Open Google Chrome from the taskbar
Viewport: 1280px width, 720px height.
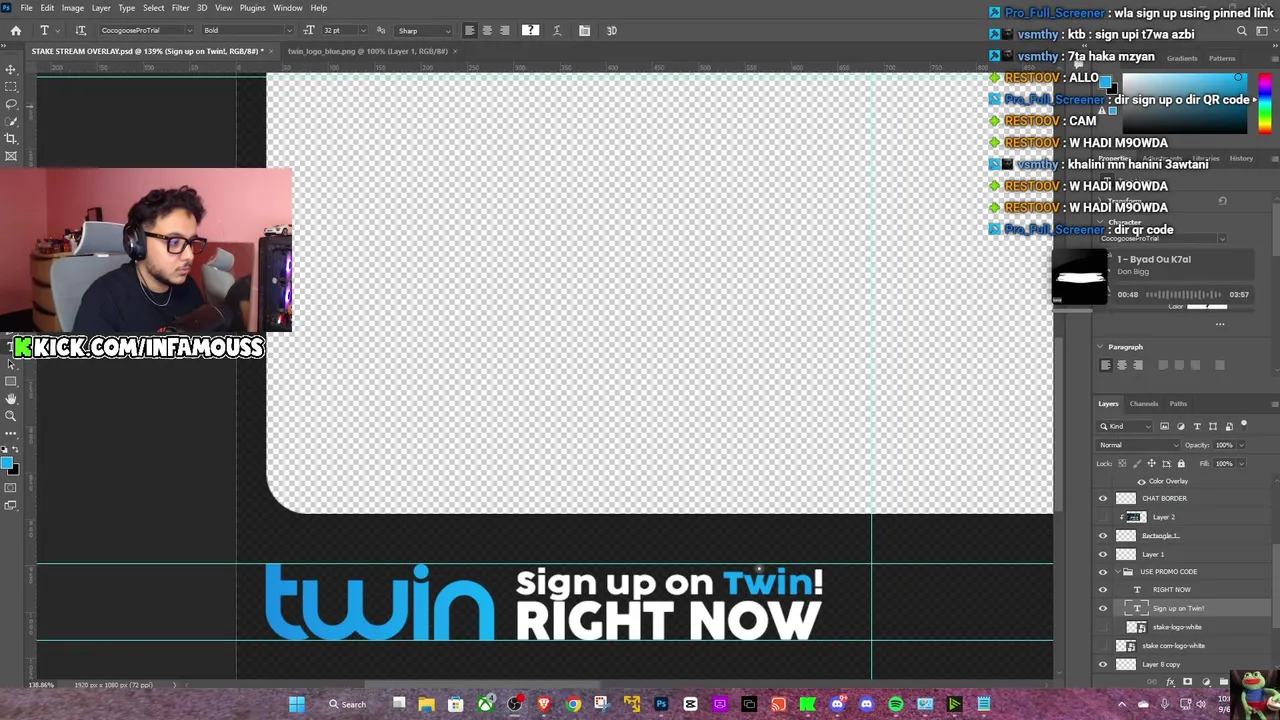(x=573, y=704)
